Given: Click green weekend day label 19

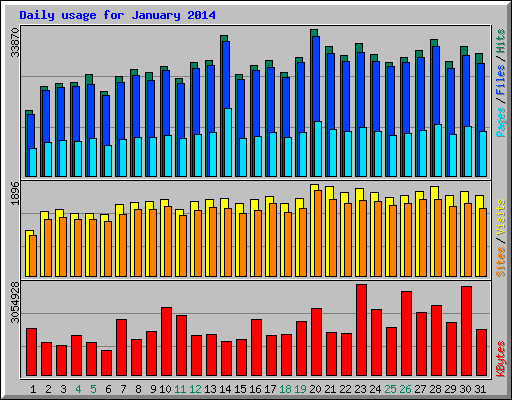Looking at the screenshot, I should 300,389.
